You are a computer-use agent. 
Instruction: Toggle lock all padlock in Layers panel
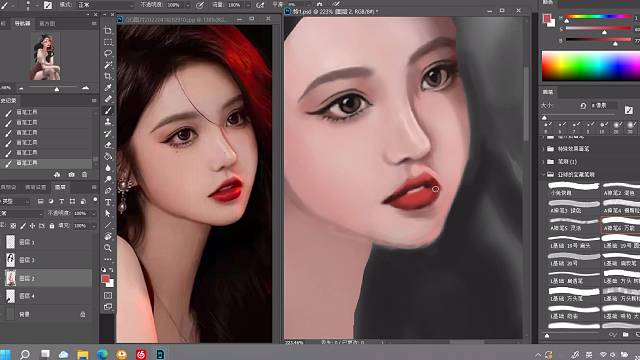point(51,225)
